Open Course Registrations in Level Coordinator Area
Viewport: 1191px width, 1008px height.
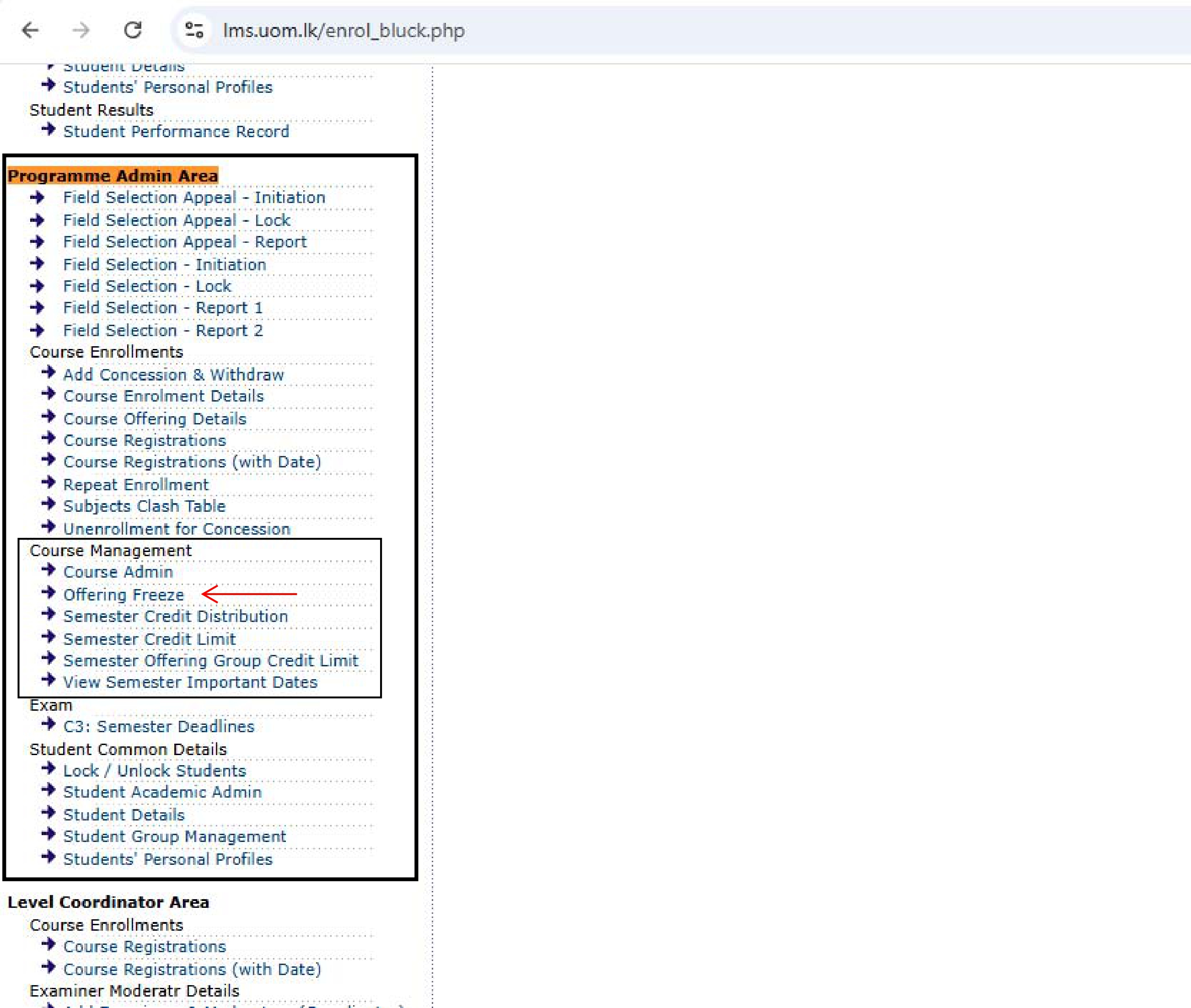(x=145, y=946)
